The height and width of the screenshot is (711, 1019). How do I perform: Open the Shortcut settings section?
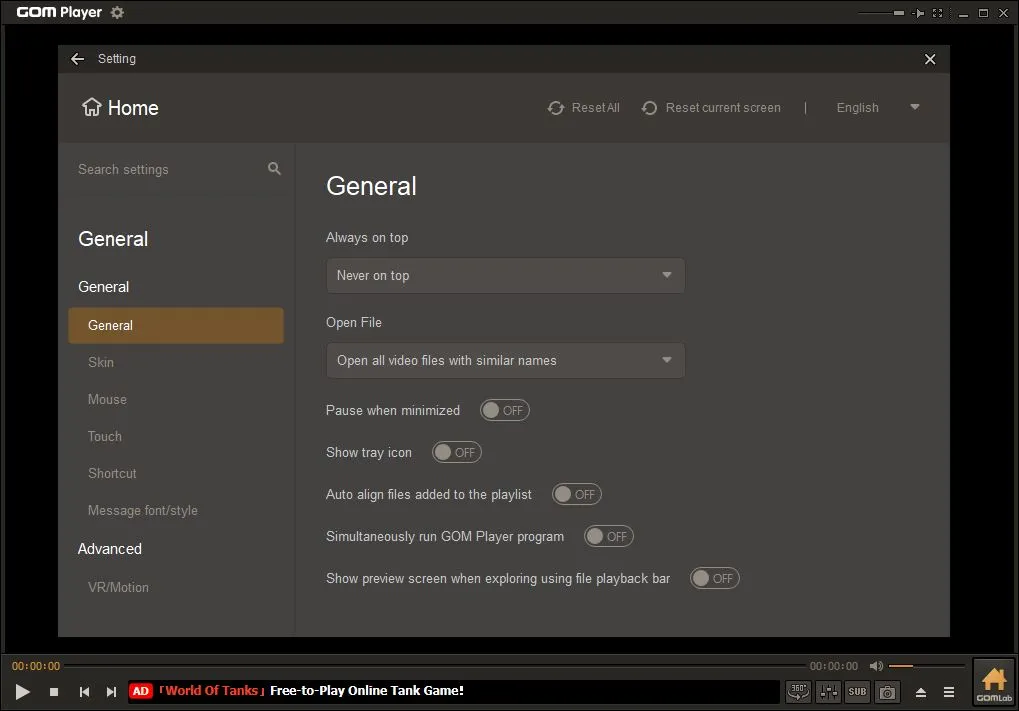pos(112,473)
